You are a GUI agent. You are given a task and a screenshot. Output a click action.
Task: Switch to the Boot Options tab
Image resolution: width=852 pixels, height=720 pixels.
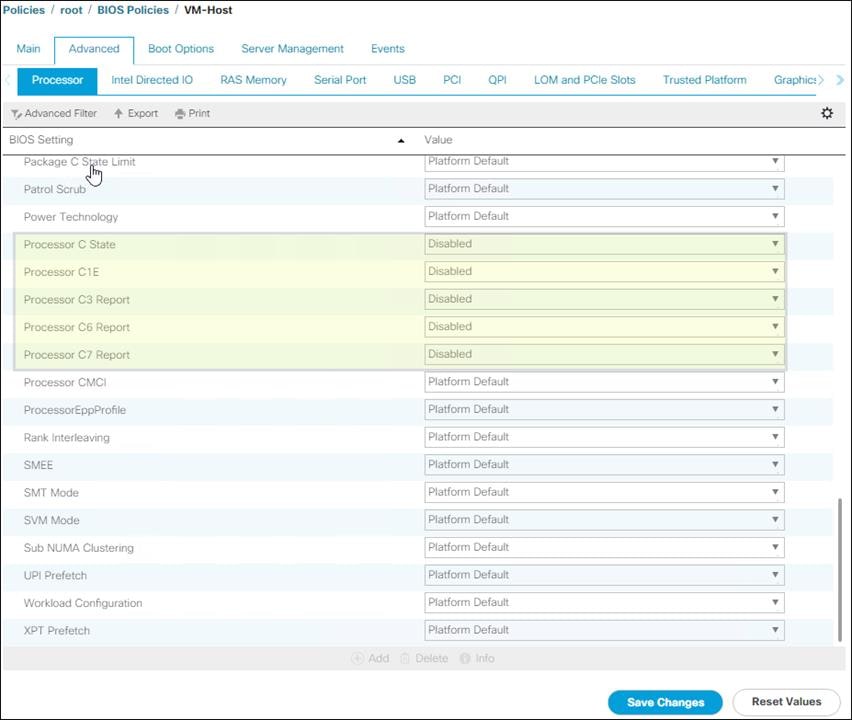(180, 48)
